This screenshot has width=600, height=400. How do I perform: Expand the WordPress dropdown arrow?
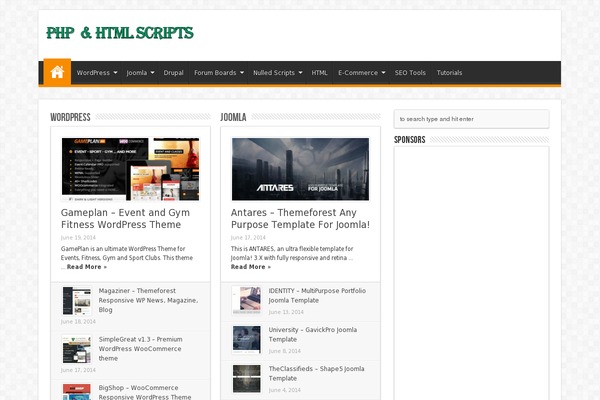pyautogui.click(x=115, y=72)
